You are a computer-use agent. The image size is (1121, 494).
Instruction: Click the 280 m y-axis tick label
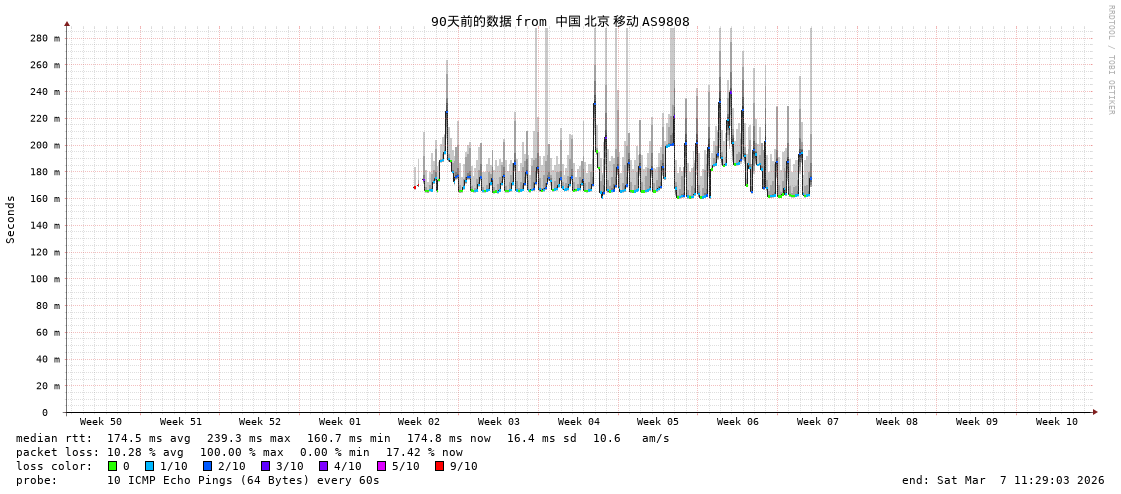pyautogui.click(x=45, y=38)
